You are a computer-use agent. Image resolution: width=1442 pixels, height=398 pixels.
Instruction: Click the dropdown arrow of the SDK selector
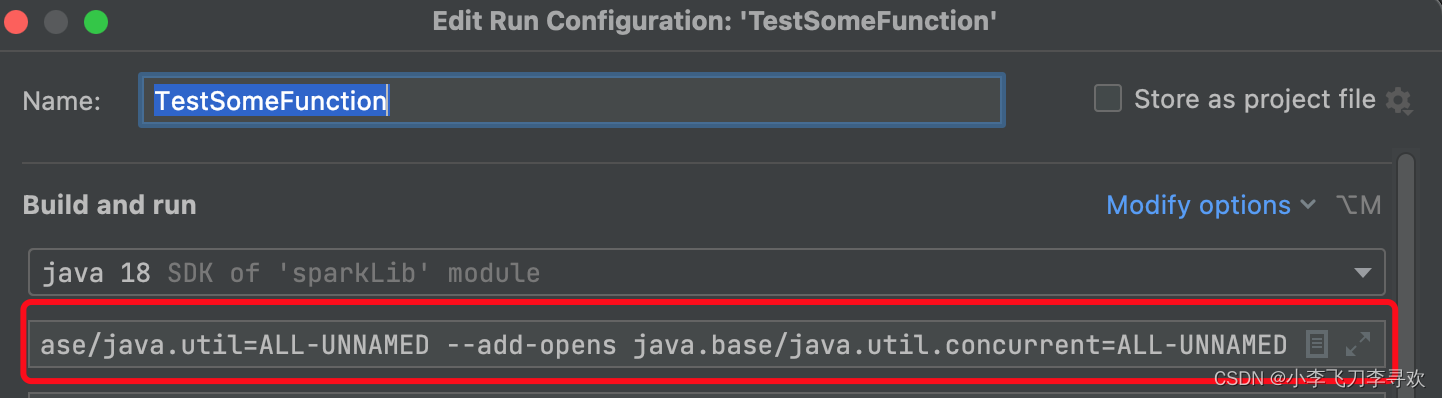[1362, 273]
